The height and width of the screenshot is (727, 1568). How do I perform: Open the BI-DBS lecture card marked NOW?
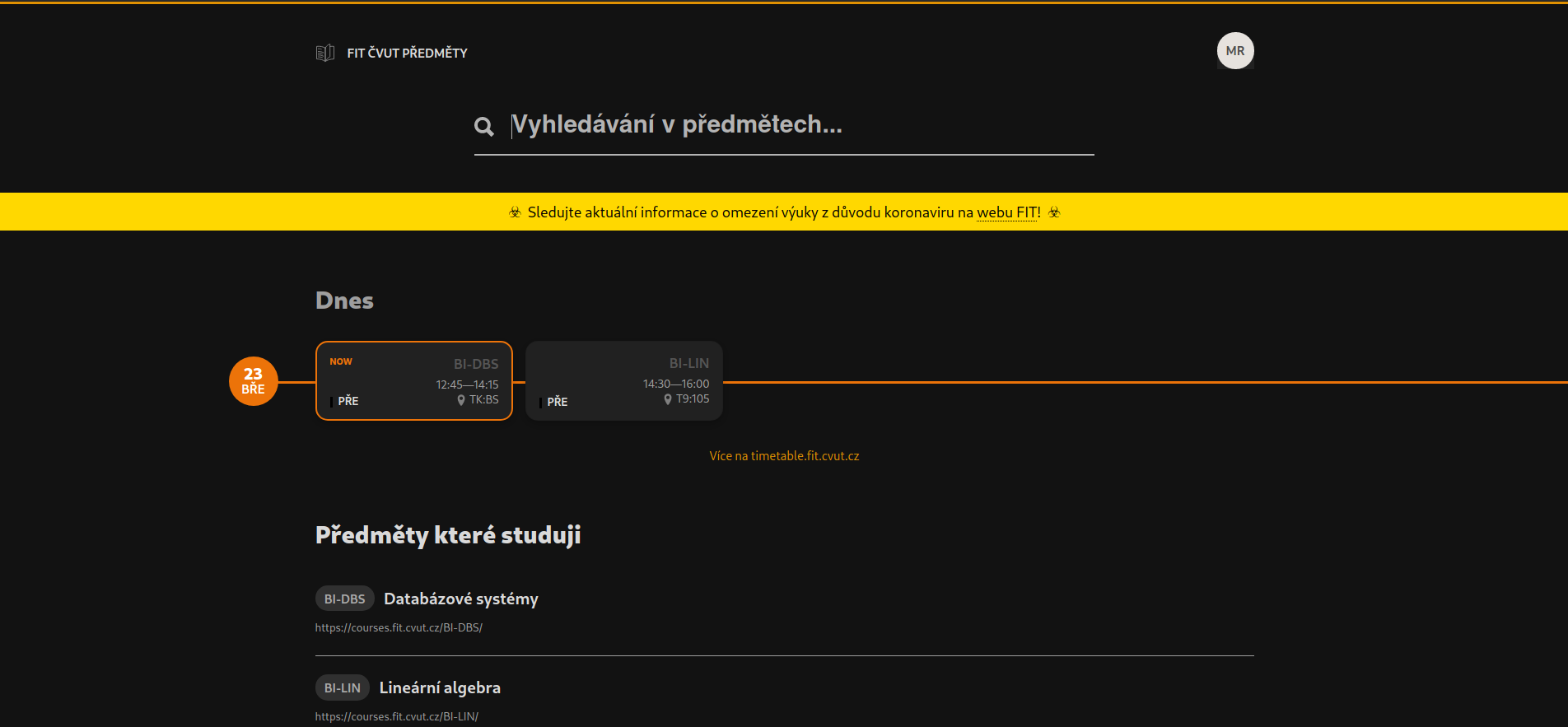click(414, 380)
